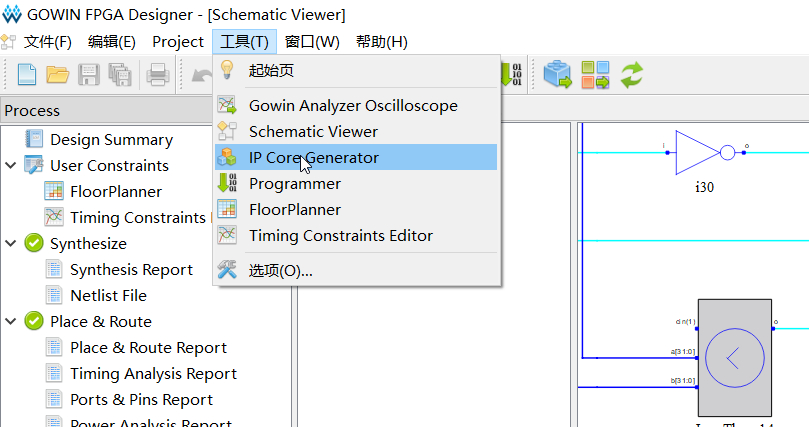809x427 pixels.
Task: Open the 帮助(H) menu
Action: click(x=382, y=42)
